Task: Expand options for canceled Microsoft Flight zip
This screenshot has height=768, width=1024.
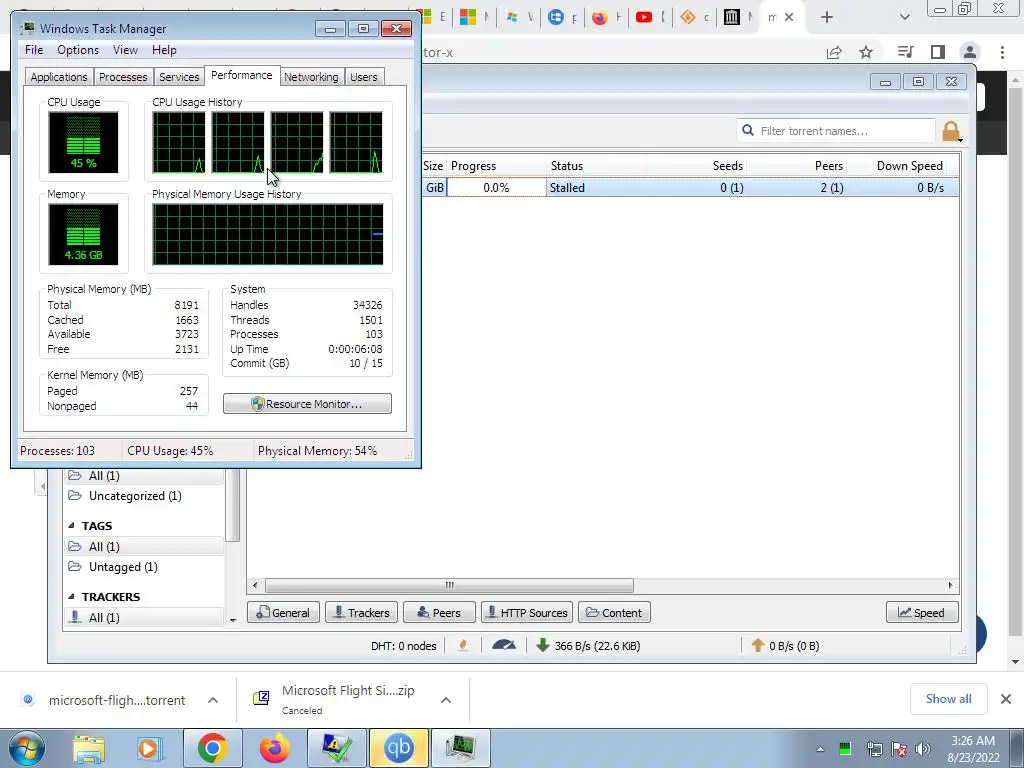Action: pos(446,700)
